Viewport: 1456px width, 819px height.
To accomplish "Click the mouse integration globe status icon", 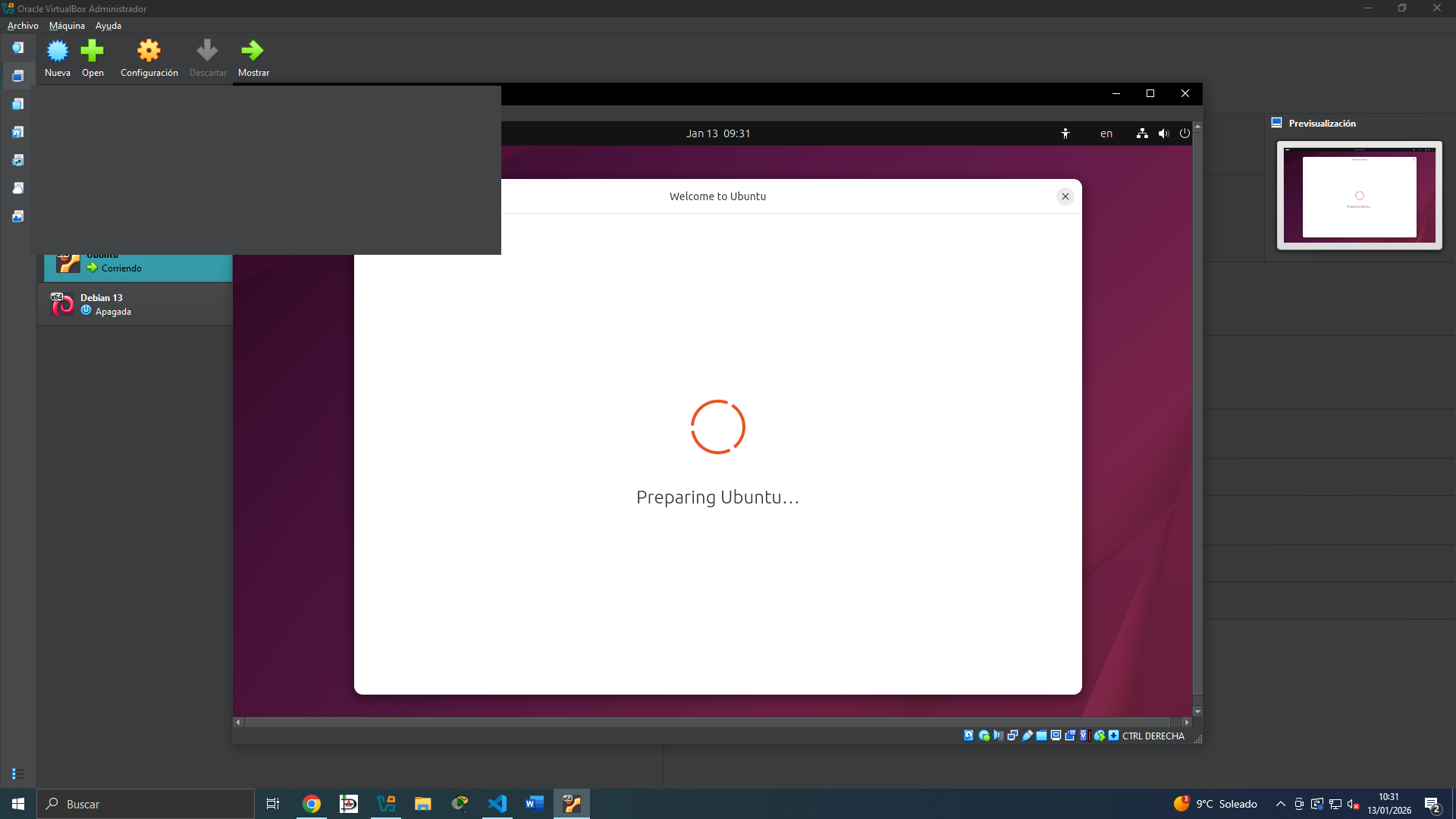I will click(x=1100, y=736).
